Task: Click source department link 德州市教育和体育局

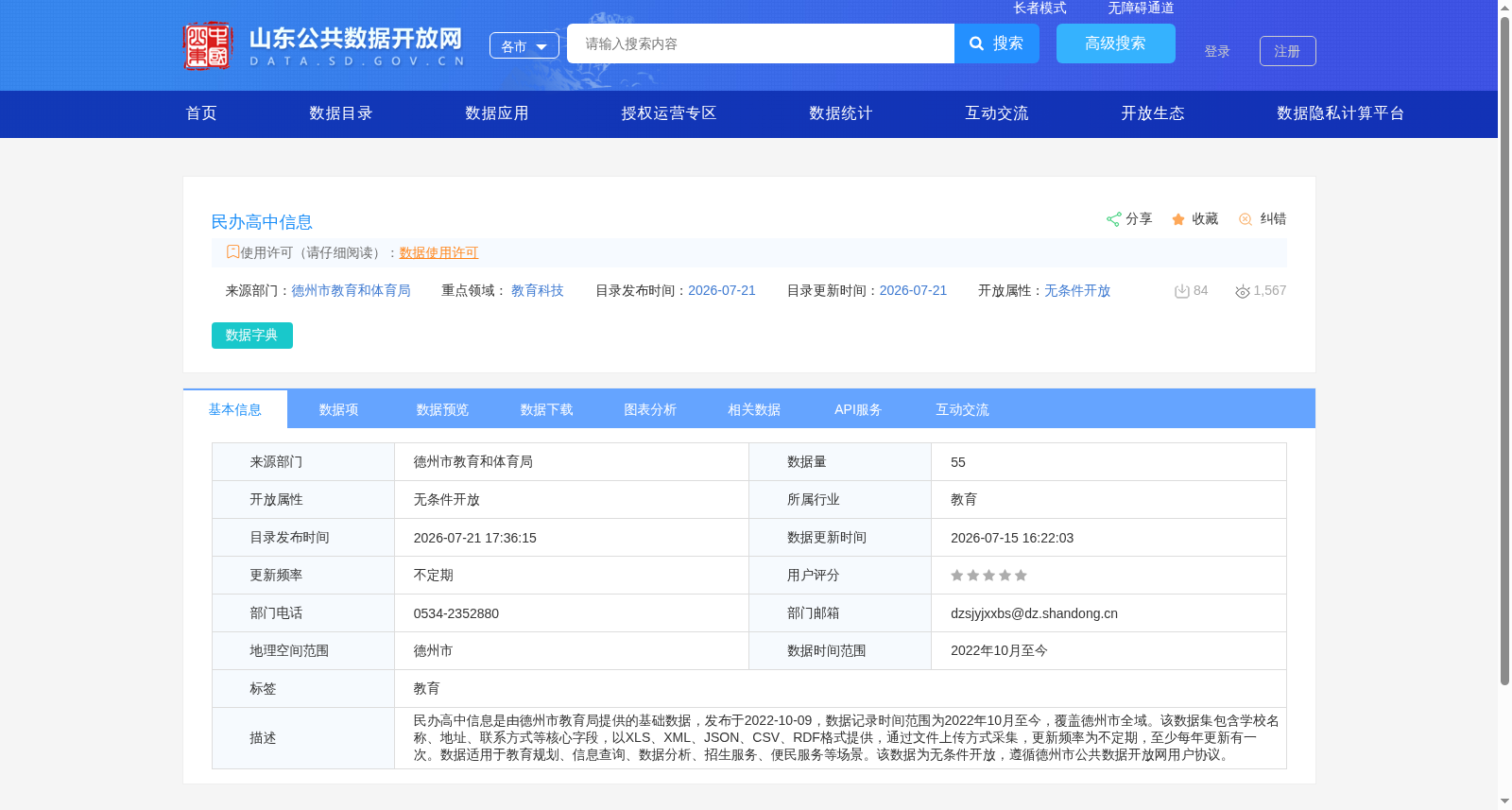Action: pyautogui.click(x=351, y=291)
